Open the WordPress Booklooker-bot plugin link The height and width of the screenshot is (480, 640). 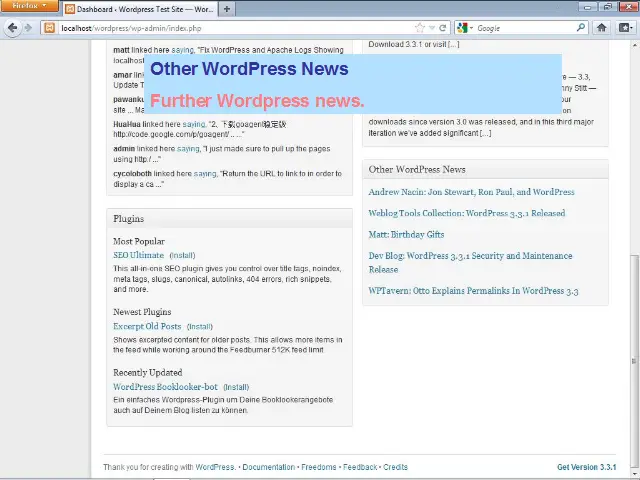pyautogui.click(x=165, y=387)
